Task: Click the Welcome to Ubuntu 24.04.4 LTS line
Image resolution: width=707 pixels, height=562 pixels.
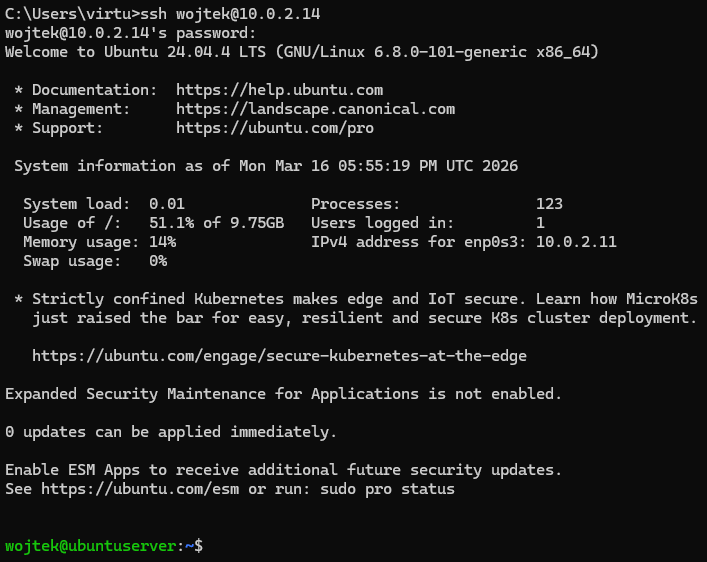Action: coord(302,52)
